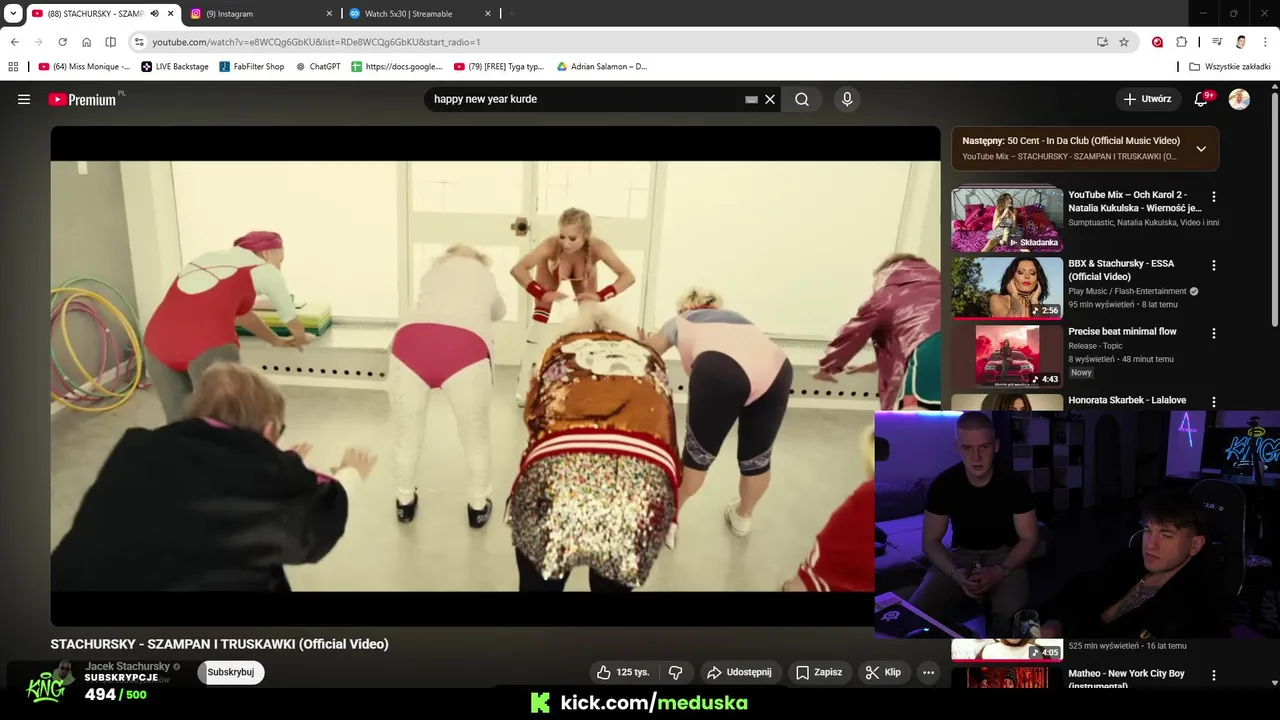Open the red extension icon
The width and height of the screenshot is (1280, 720).
point(1157,42)
